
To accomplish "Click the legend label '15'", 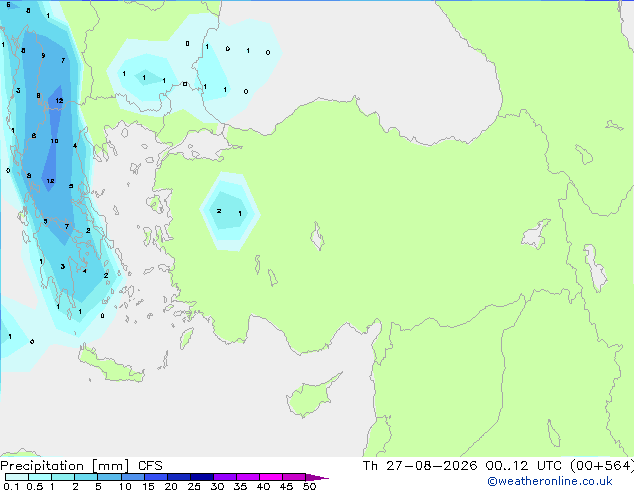I will (x=148, y=486).
